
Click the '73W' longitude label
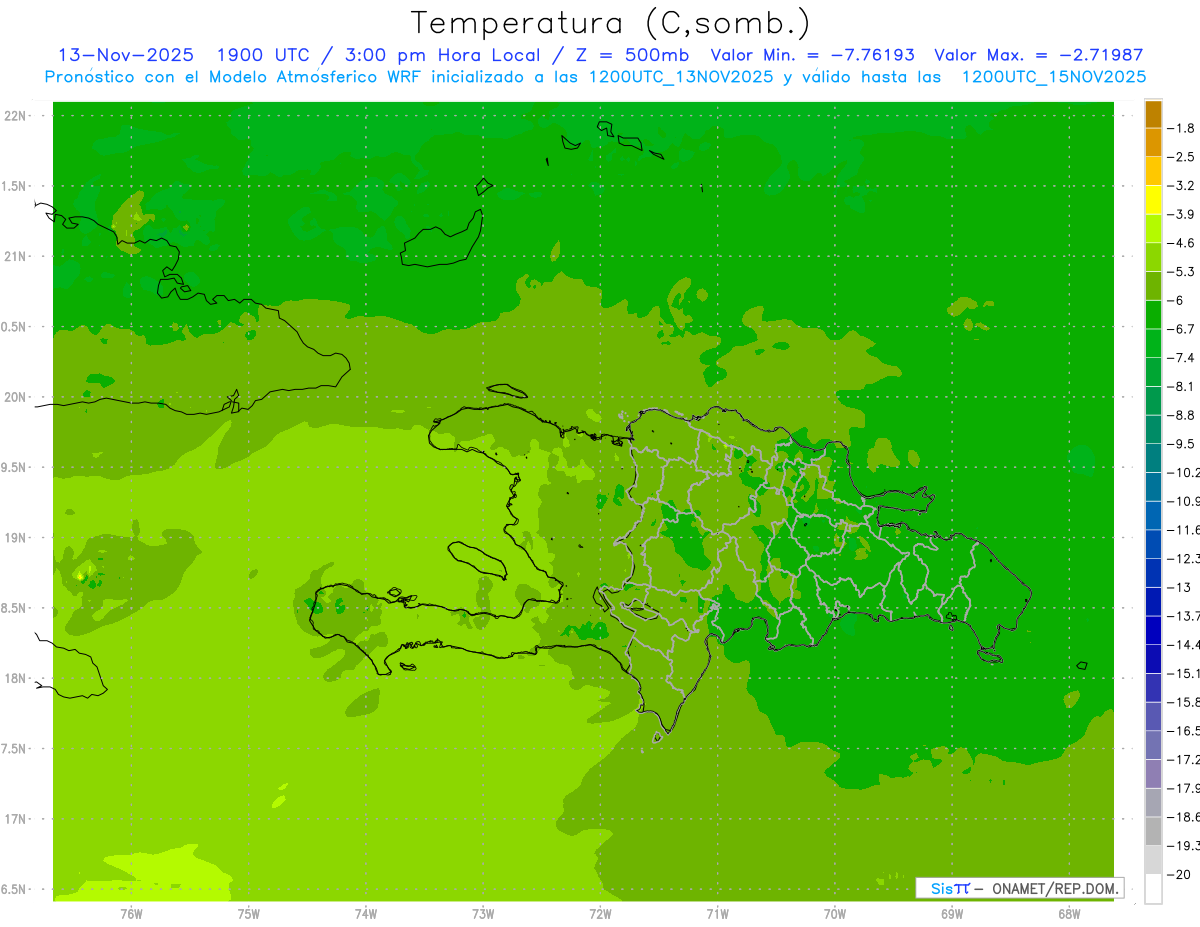coord(483,914)
